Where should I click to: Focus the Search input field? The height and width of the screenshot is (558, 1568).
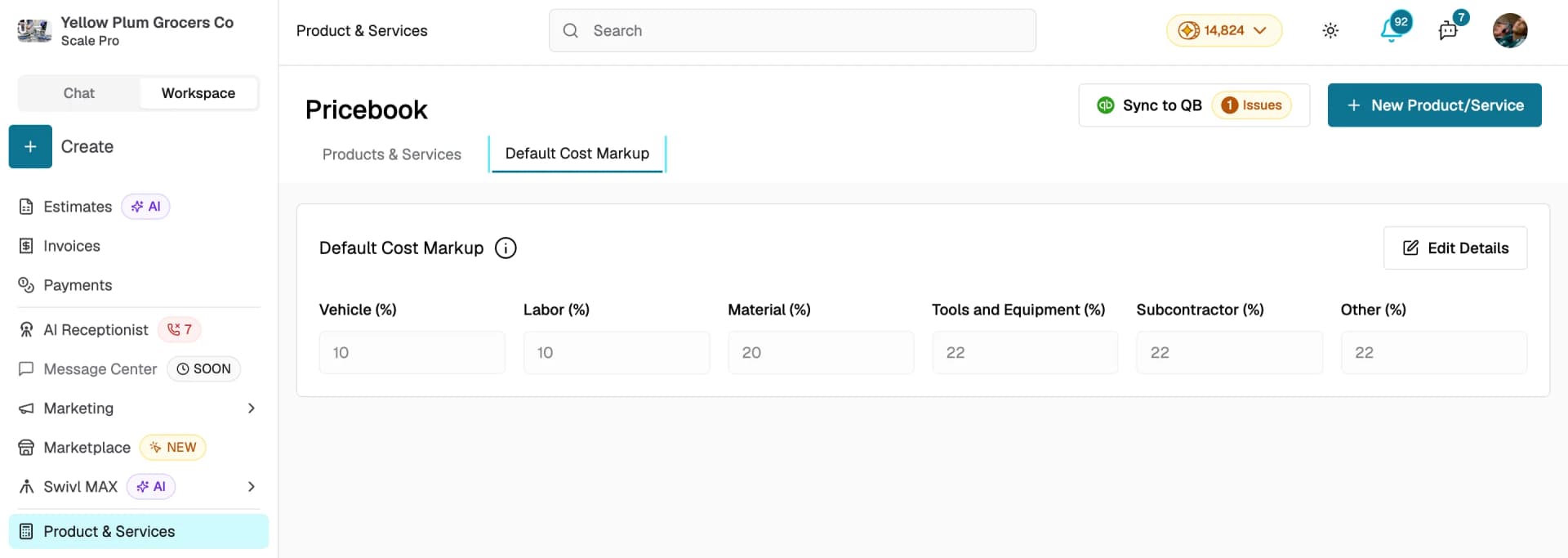[792, 31]
